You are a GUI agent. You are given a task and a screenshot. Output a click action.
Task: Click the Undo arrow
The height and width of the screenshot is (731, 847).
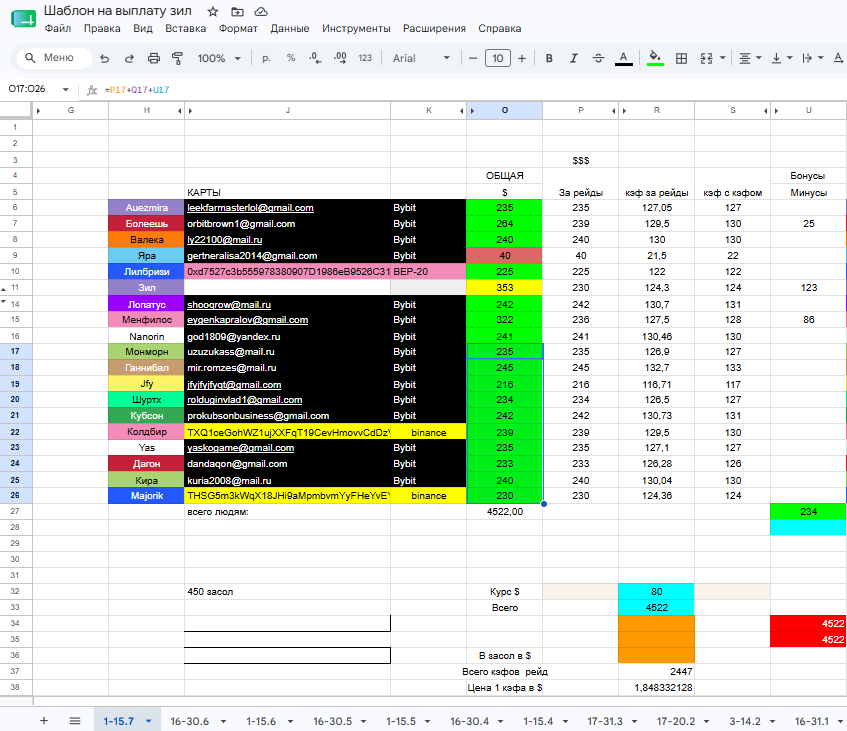click(105, 58)
